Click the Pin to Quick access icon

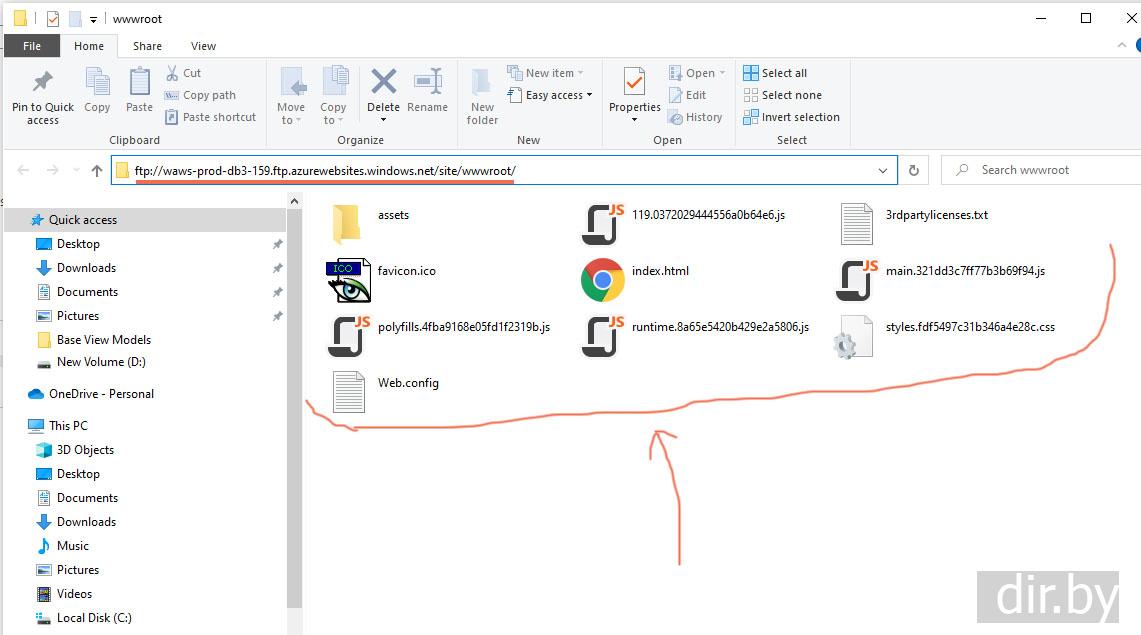coord(42,82)
